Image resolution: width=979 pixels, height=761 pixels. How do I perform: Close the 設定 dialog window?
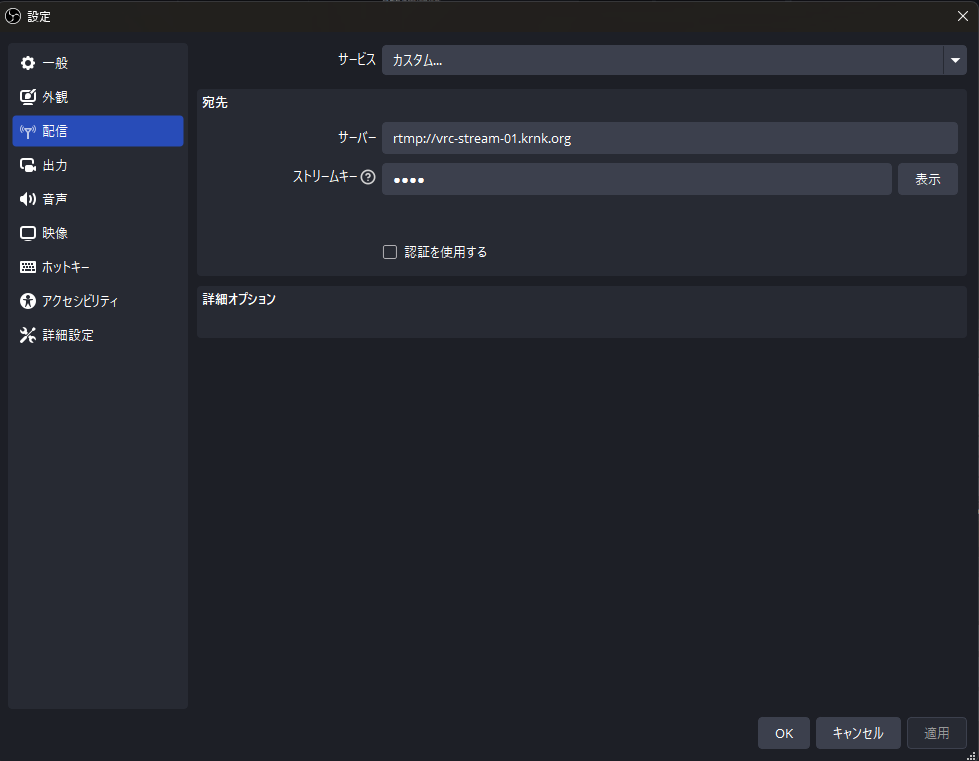click(962, 16)
